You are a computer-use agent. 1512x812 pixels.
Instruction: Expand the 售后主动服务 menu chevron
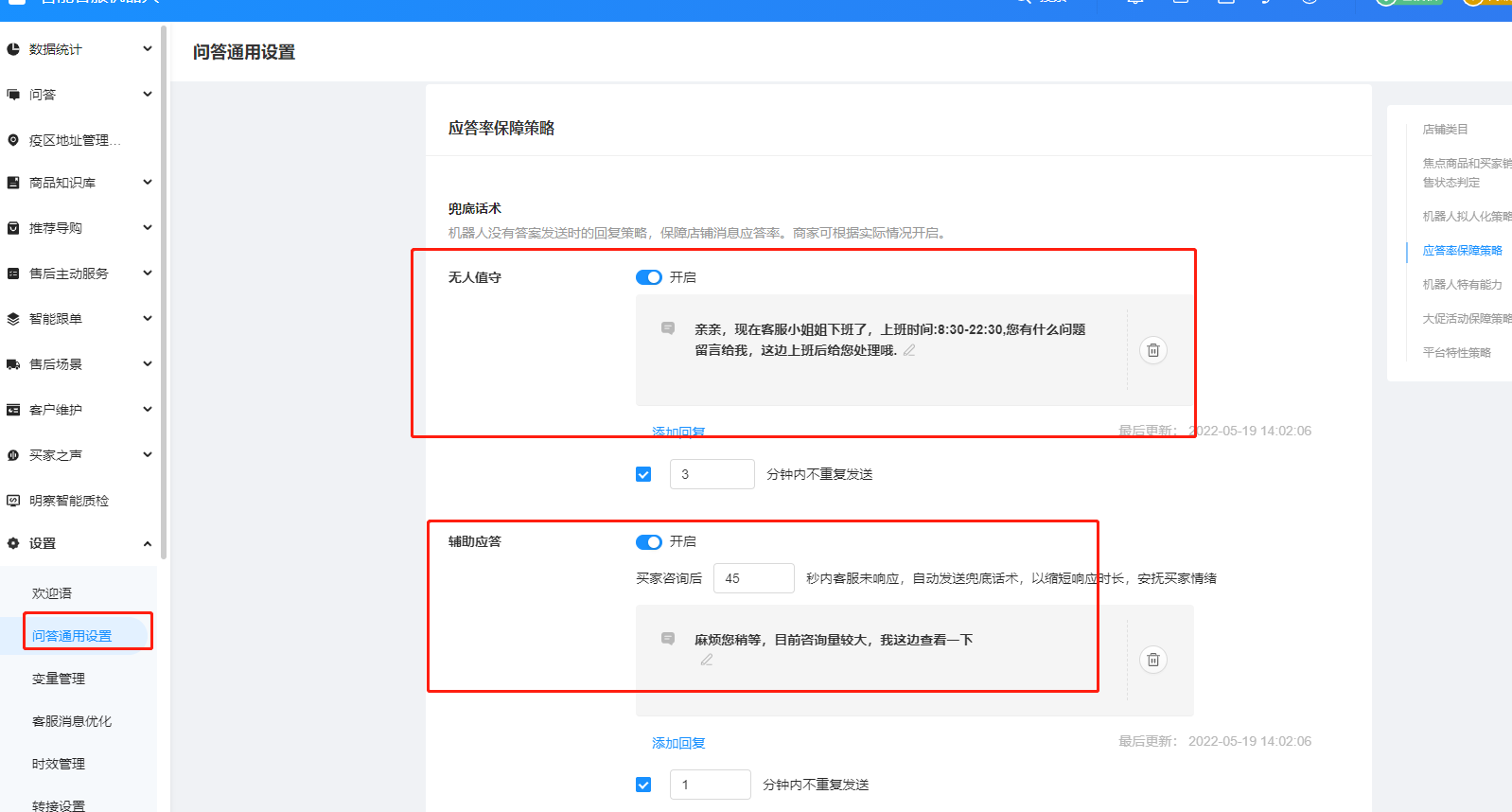(x=148, y=274)
